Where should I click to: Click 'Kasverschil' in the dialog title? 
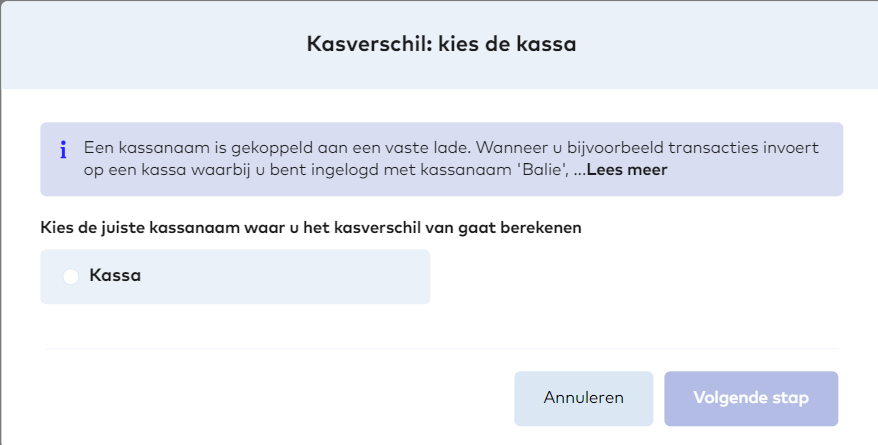352,44
